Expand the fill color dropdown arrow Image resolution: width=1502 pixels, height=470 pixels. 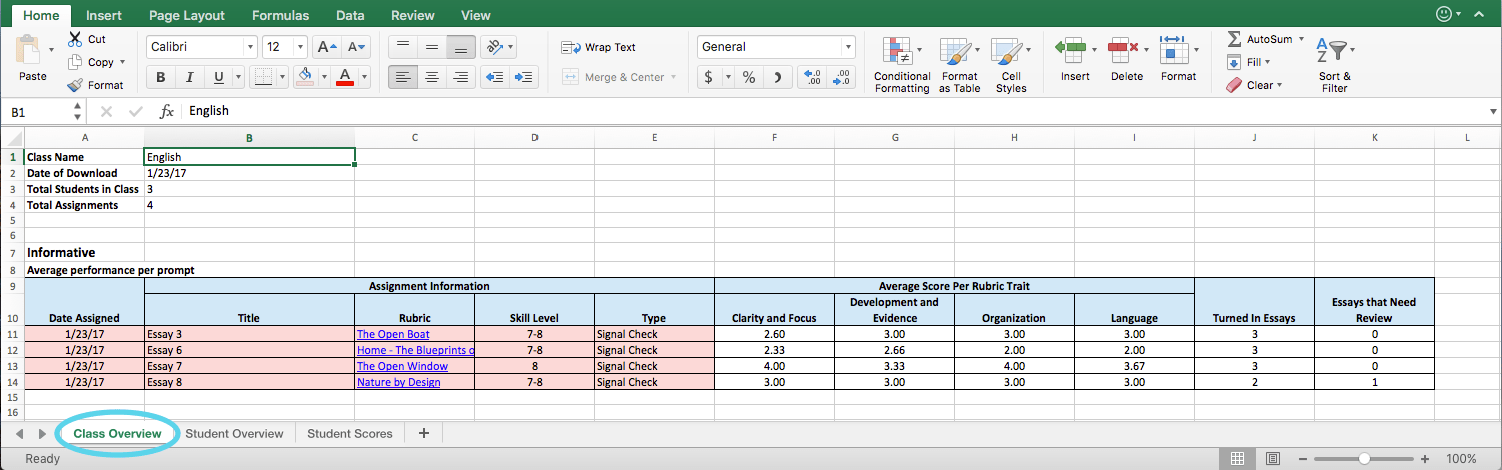[x=324, y=77]
